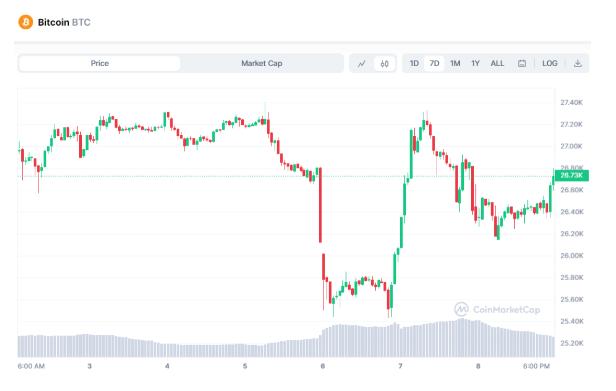
Task: Choose the 1D time range
Action: click(x=414, y=64)
